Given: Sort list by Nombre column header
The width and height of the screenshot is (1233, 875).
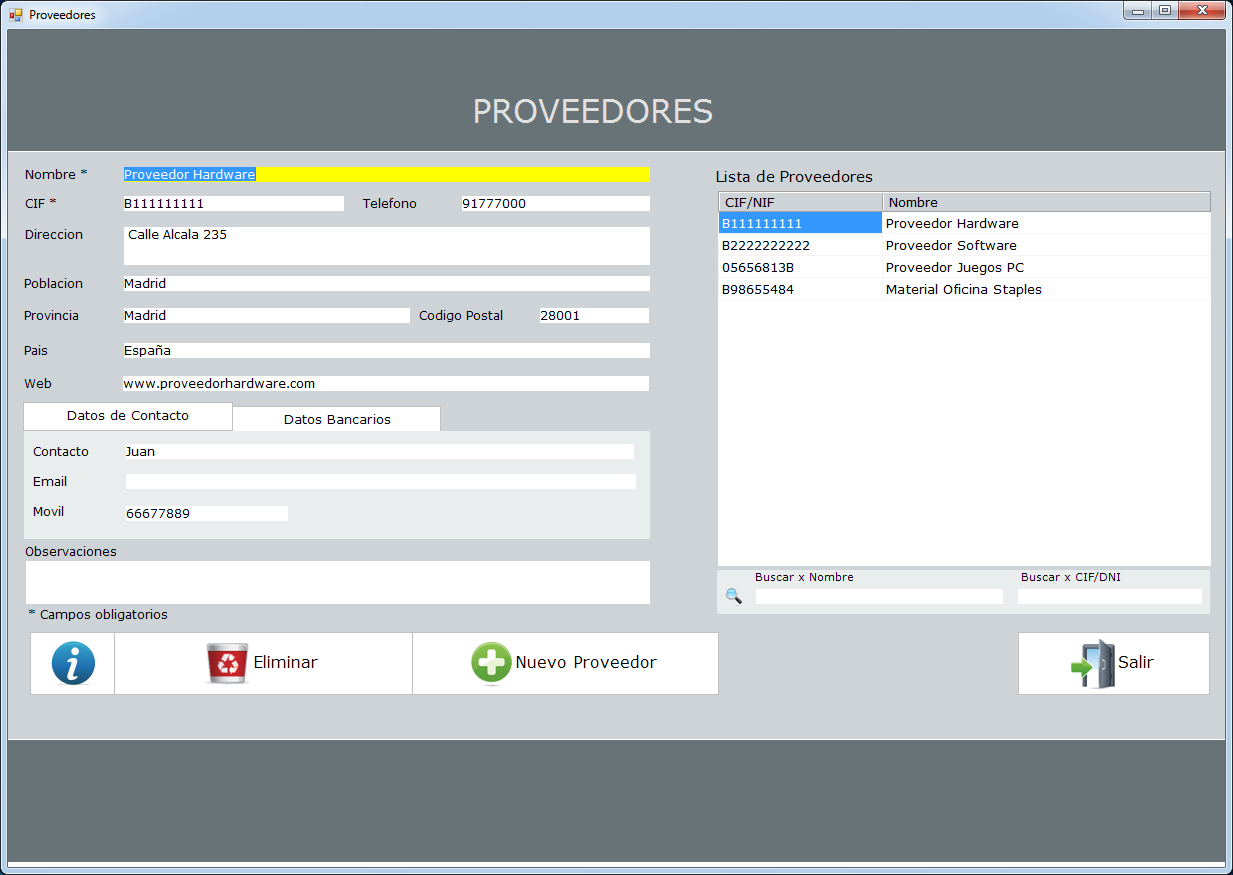Looking at the screenshot, I should 1046,202.
